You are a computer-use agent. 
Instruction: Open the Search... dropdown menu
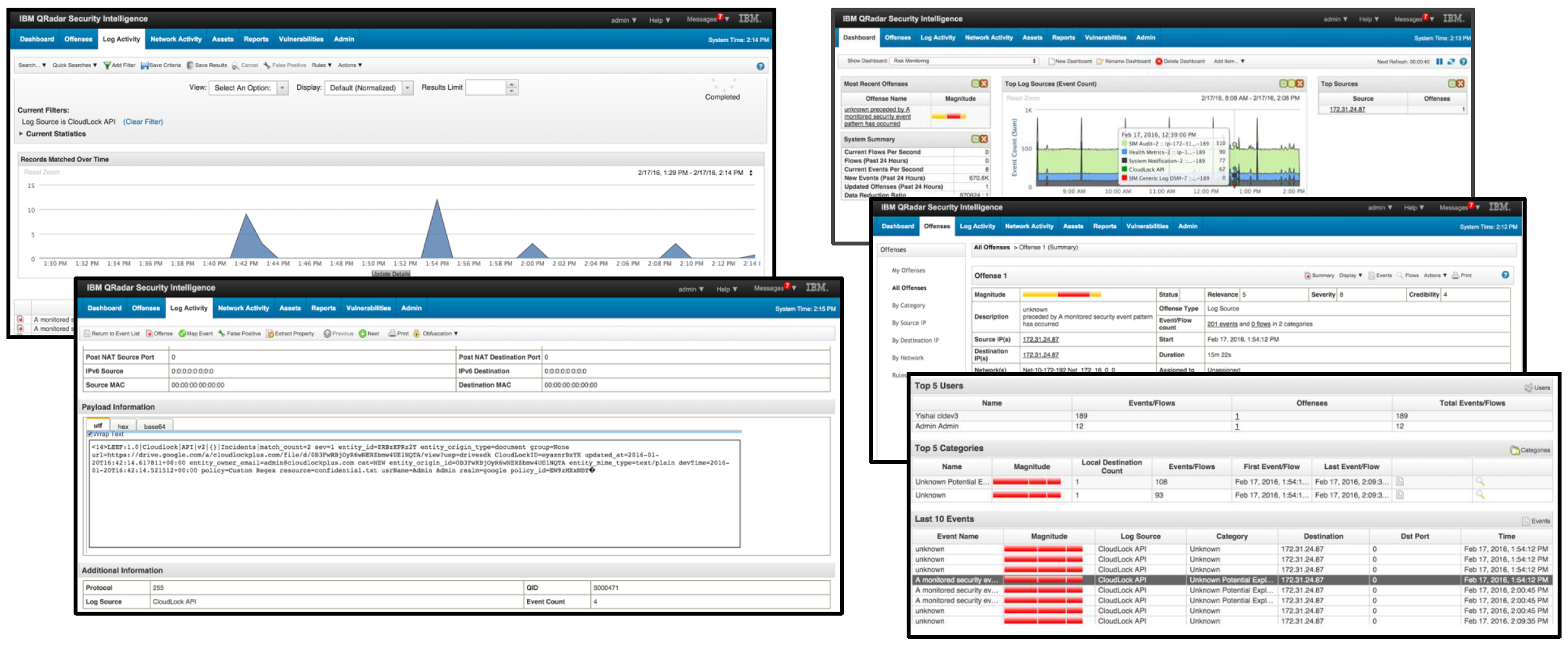pyautogui.click(x=32, y=65)
